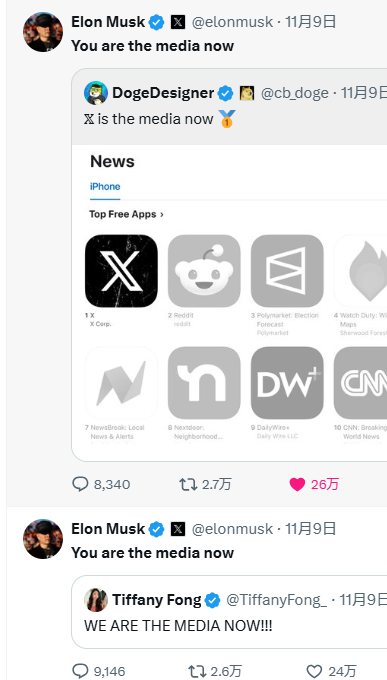
Task: Open Tiffany Fong's avatar in quoted tweet
Action: coord(96,600)
